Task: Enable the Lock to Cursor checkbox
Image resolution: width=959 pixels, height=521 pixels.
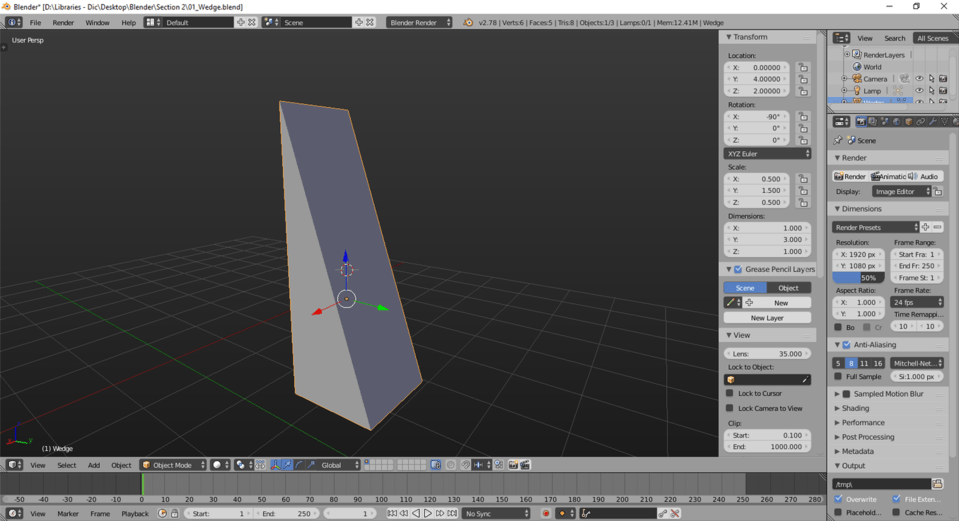Action: point(729,393)
